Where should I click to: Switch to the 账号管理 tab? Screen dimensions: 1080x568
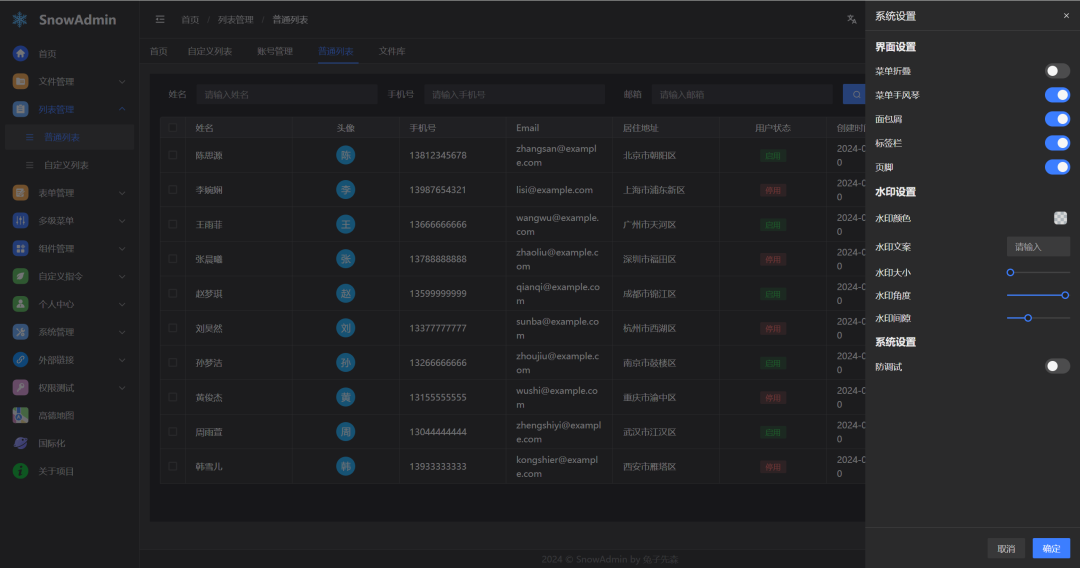pyautogui.click(x=275, y=51)
